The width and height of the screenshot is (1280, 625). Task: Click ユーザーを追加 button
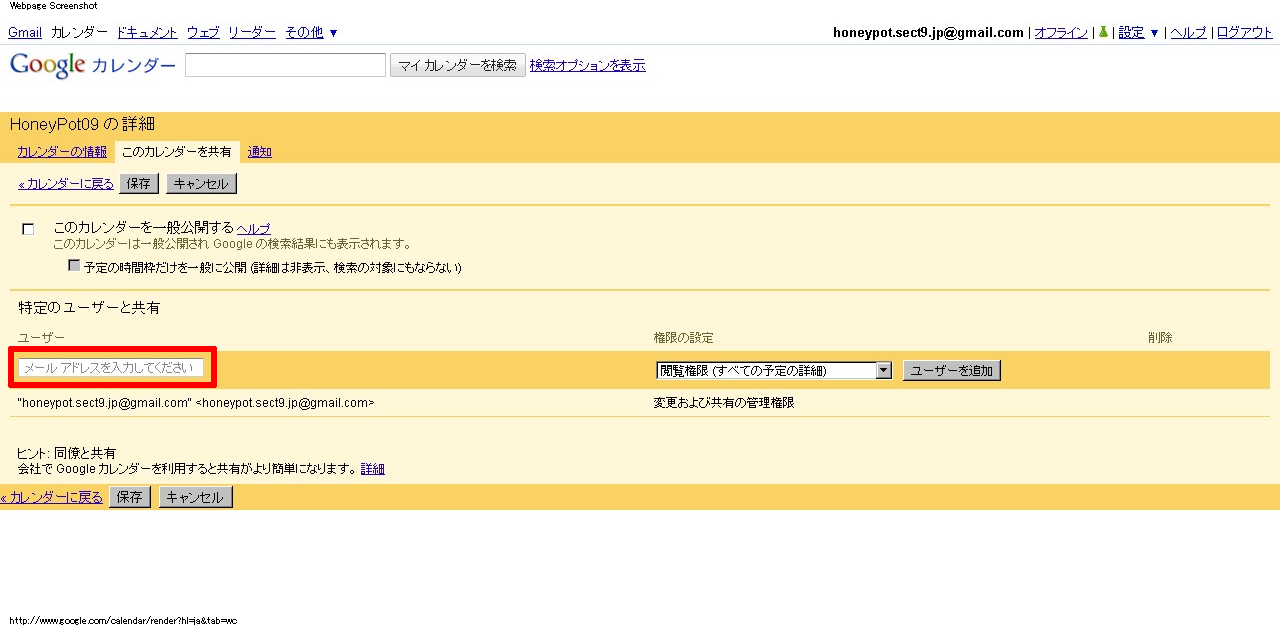point(952,371)
